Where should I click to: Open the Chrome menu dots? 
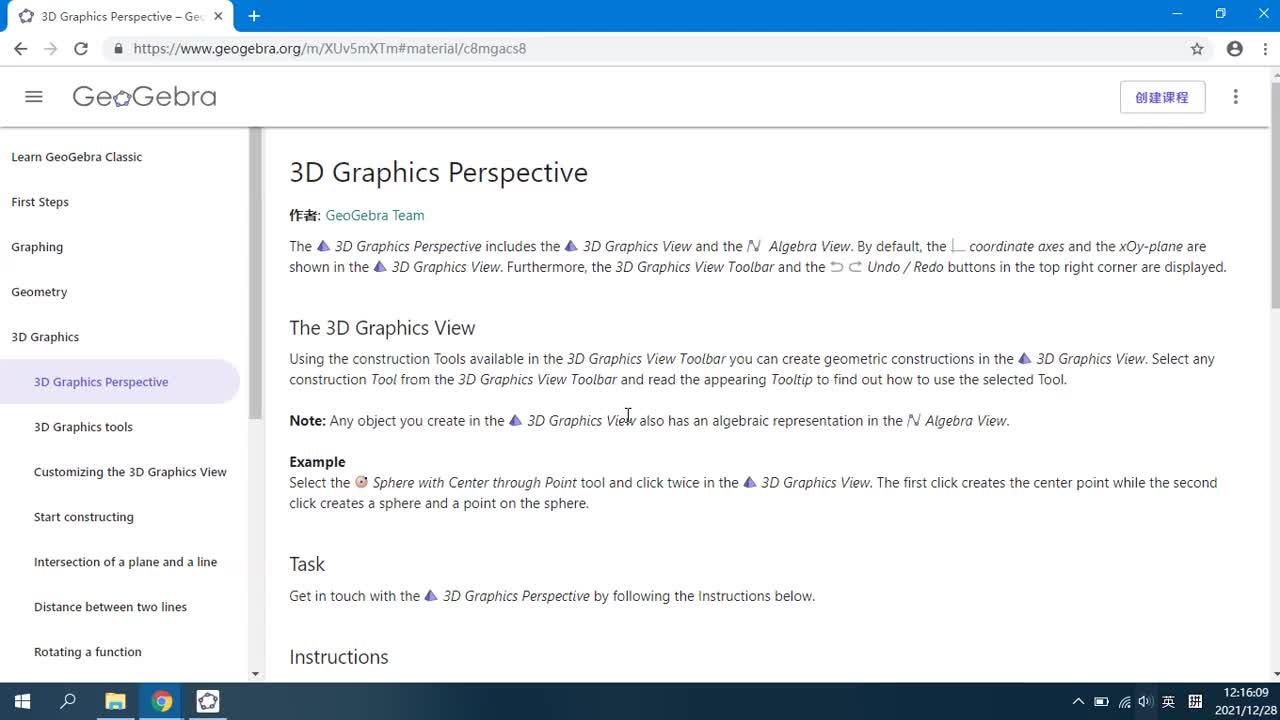pos(1265,48)
